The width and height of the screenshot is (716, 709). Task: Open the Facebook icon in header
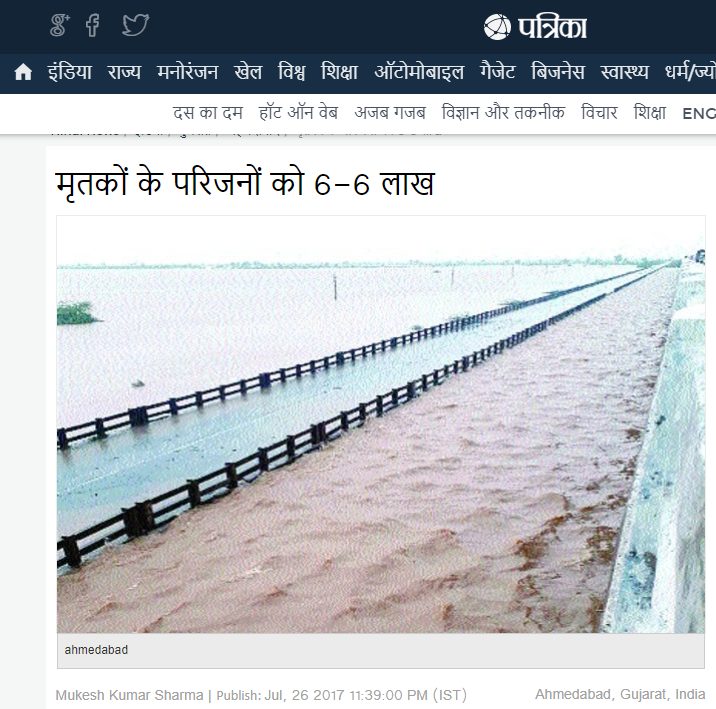(93, 25)
